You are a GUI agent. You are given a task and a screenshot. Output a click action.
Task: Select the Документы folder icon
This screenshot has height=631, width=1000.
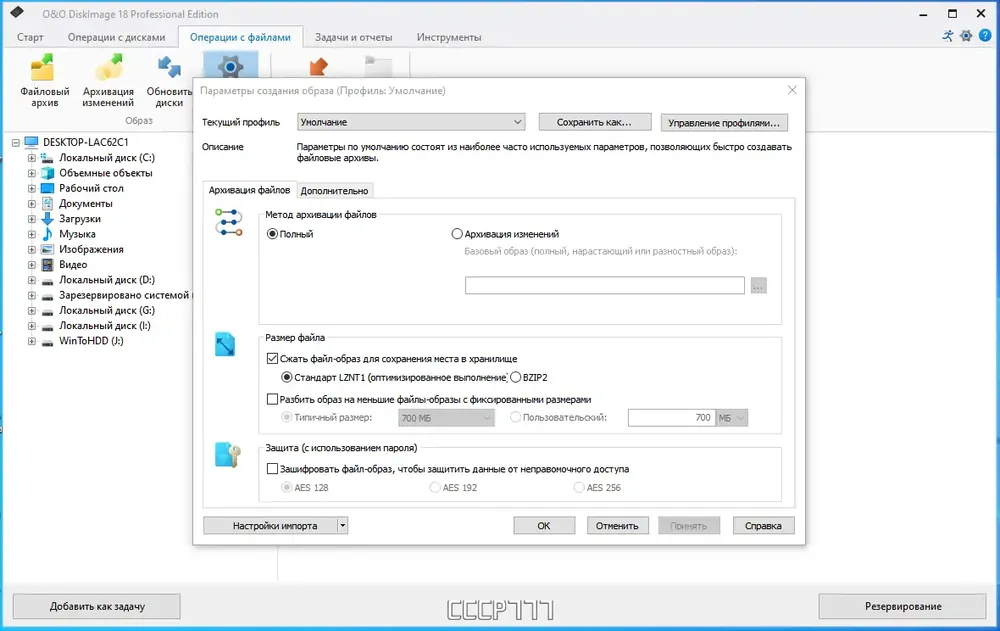coord(47,204)
